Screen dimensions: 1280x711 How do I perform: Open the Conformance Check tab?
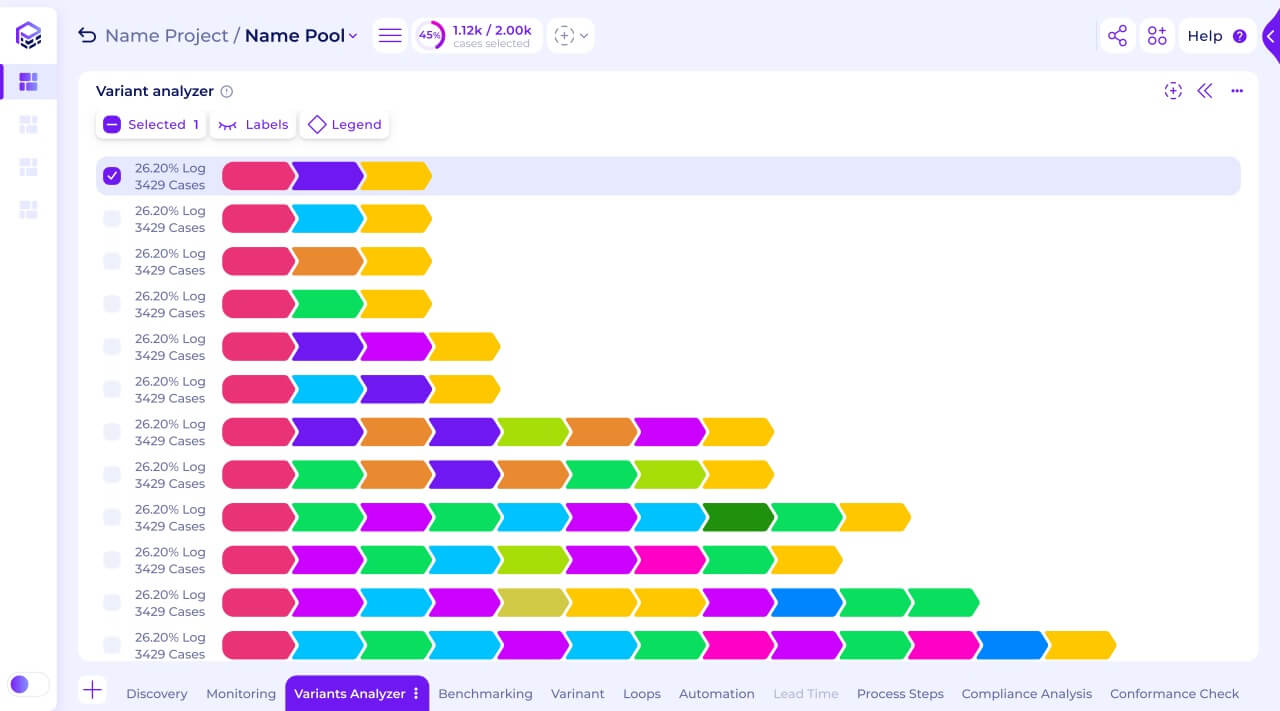[1175, 693]
